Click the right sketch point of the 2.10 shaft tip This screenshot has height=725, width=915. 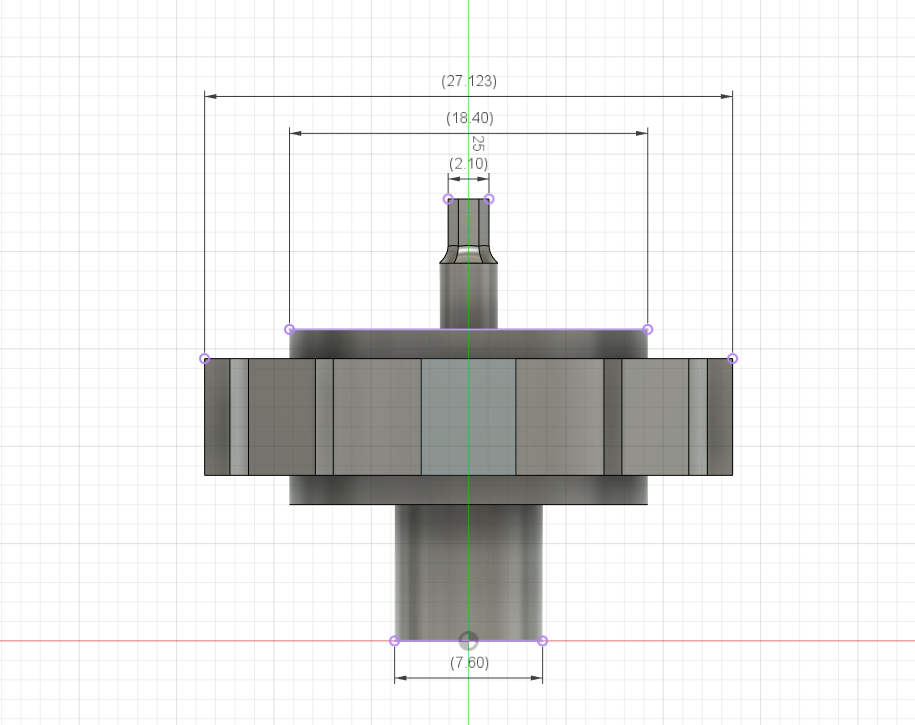tap(489, 199)
